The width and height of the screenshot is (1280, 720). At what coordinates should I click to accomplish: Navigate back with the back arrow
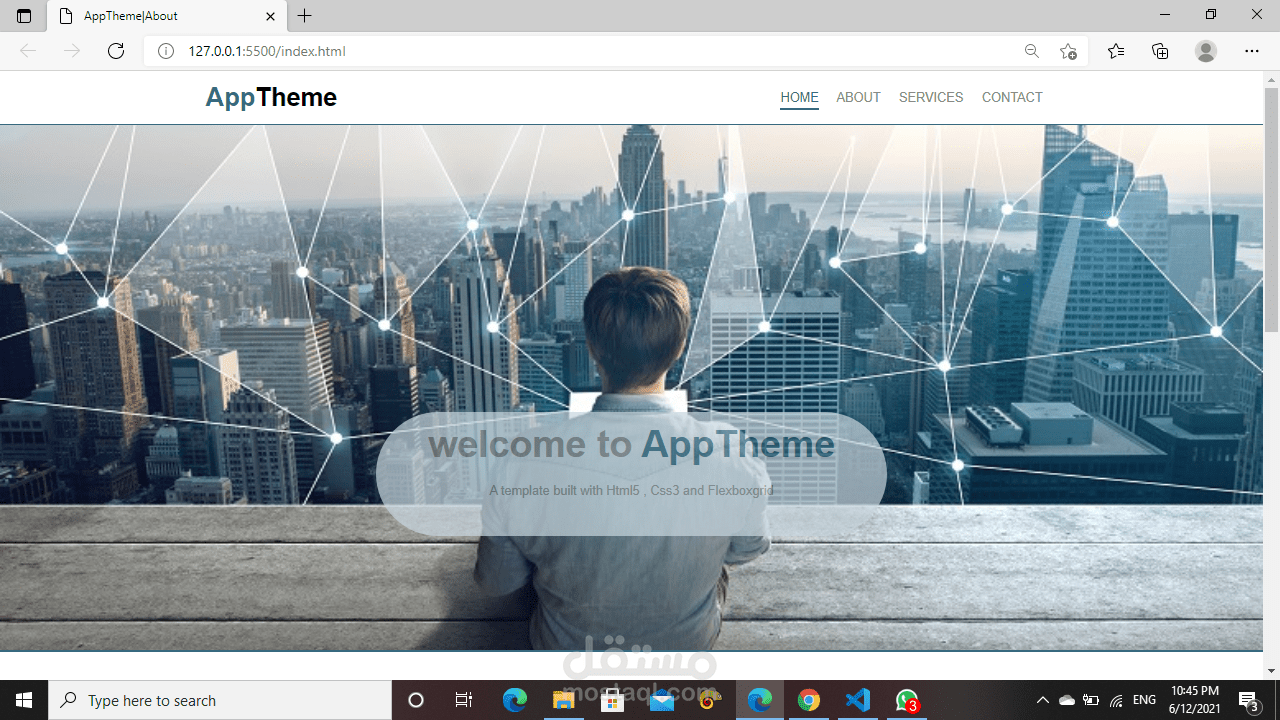click(27, 50)
